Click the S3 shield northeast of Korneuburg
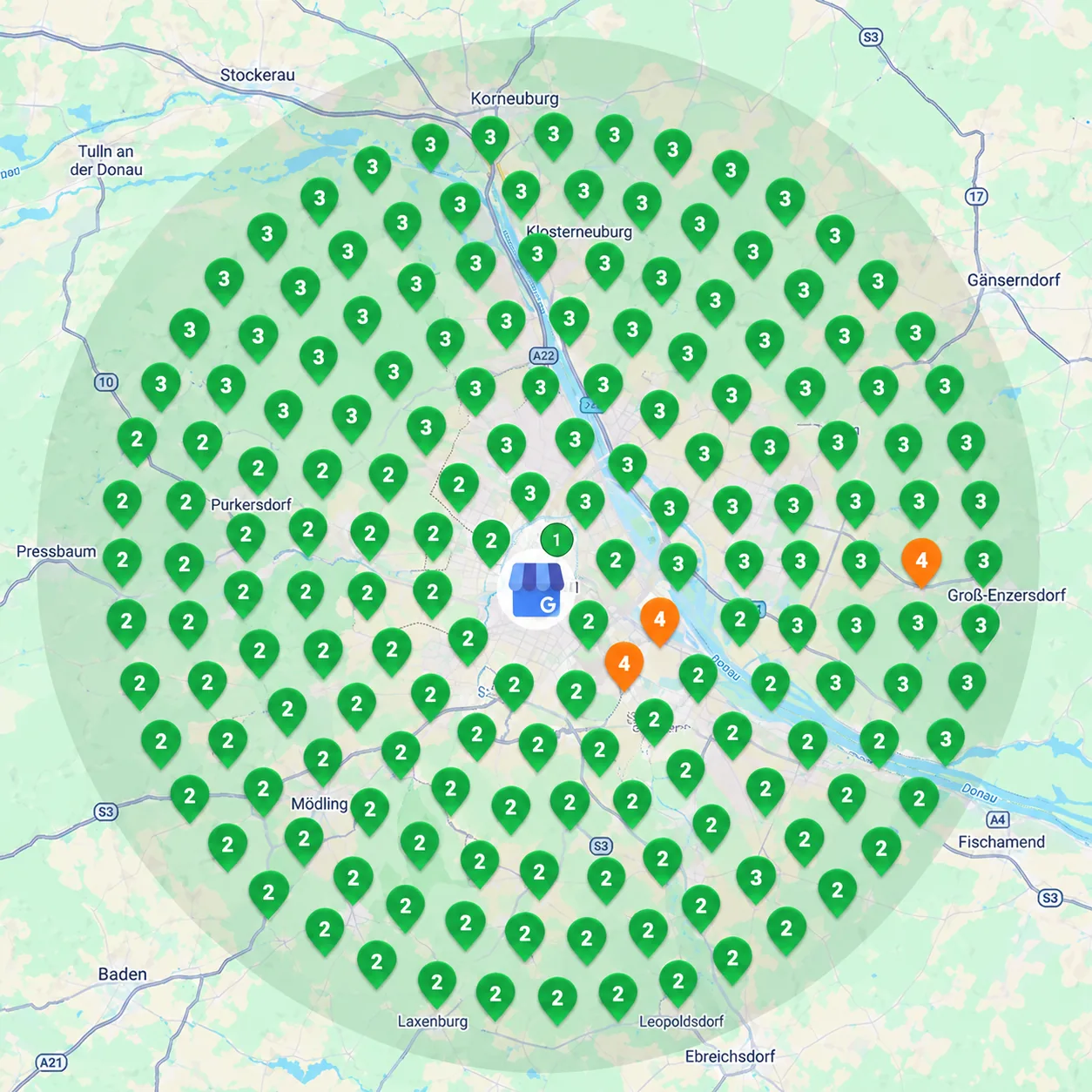 (x=870, y=37)
